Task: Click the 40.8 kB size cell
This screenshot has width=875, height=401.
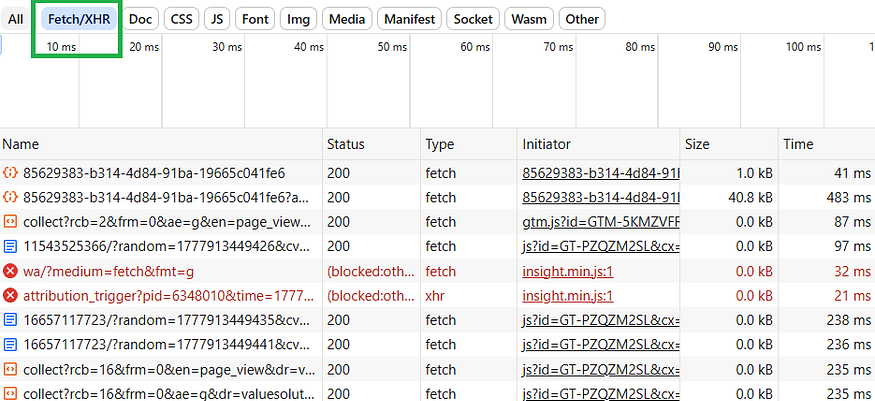Action: [x=729, y=198]
